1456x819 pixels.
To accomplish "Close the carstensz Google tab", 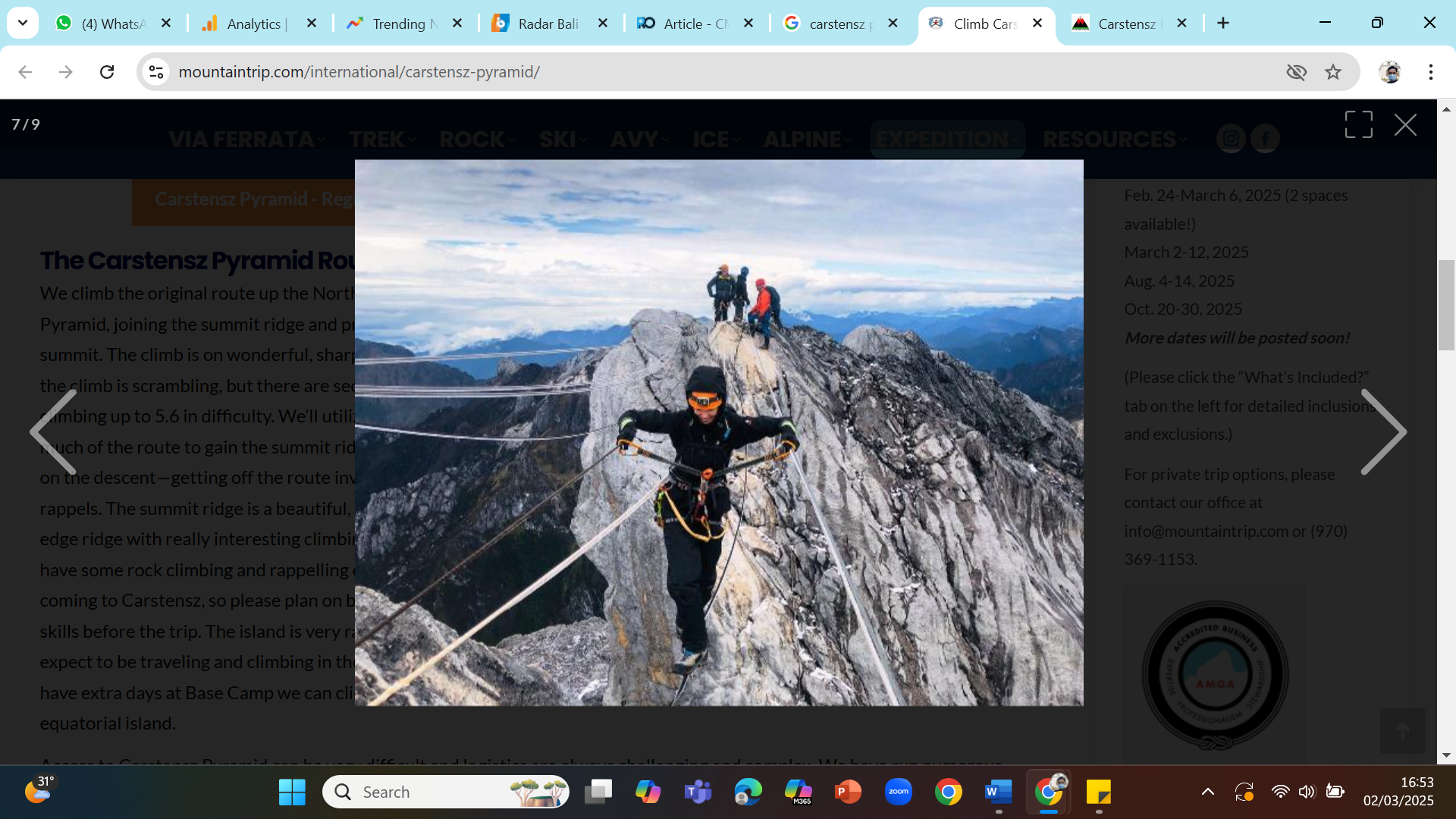I will 893,24.
